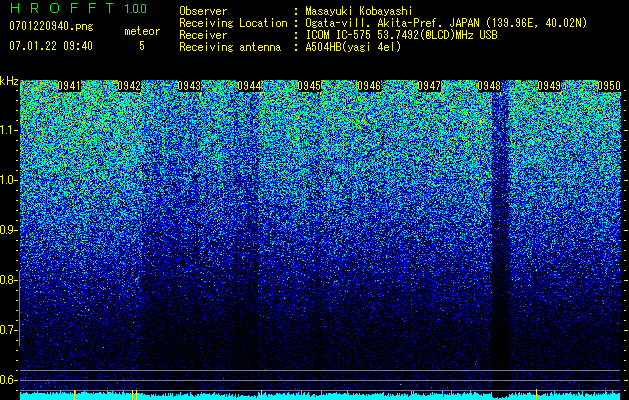Click the 0.9 frequency axis label
Screen dimensions: 629x400
(x=8, y=230)
